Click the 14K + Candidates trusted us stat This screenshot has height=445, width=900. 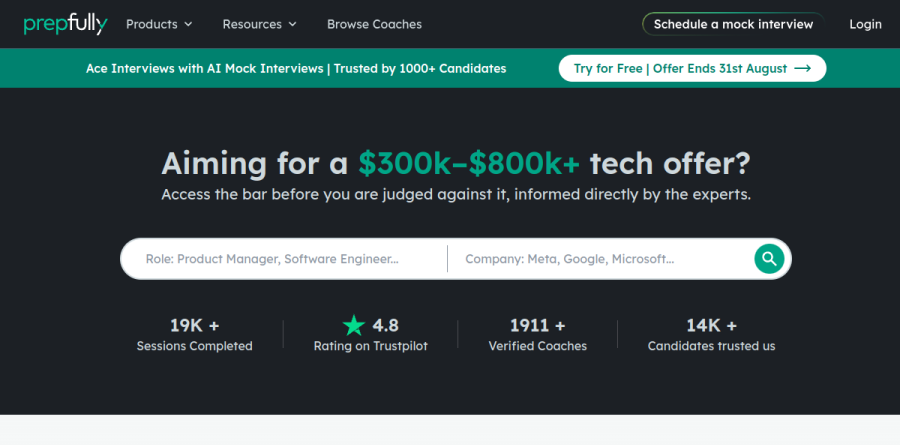[711, 335]
